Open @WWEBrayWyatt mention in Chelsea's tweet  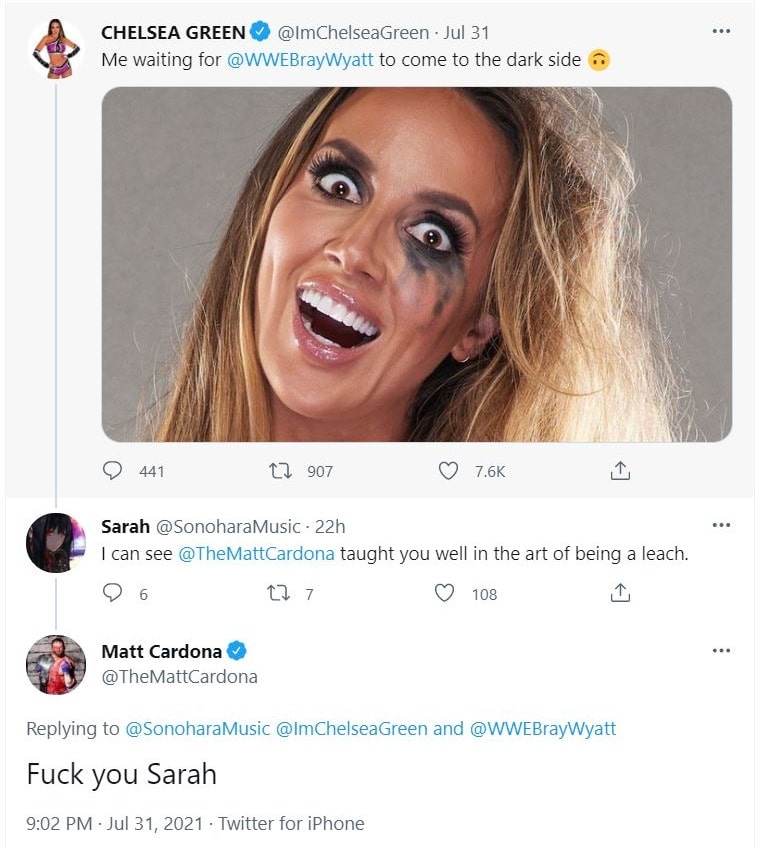pyautogui.click(x=299, y=59)
